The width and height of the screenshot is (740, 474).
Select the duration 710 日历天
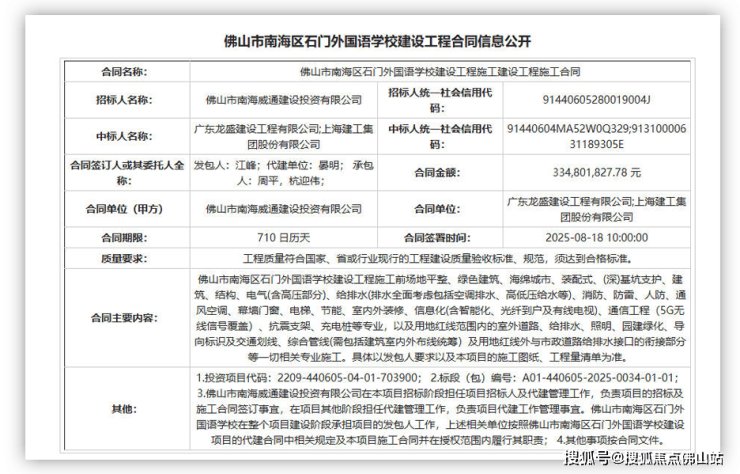[x=284, y=238]
